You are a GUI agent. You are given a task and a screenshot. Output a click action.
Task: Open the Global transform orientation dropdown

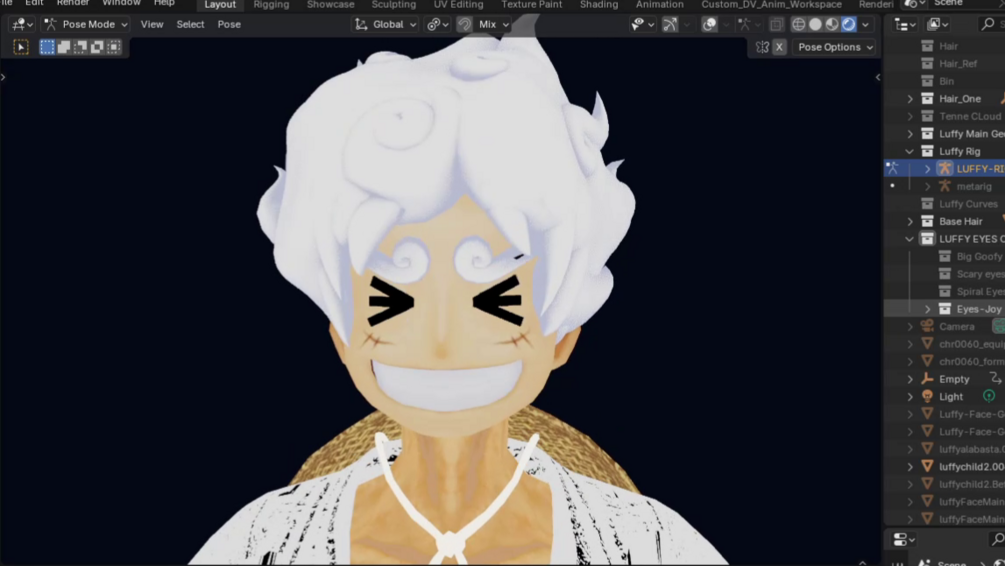(x=385, y=24)
